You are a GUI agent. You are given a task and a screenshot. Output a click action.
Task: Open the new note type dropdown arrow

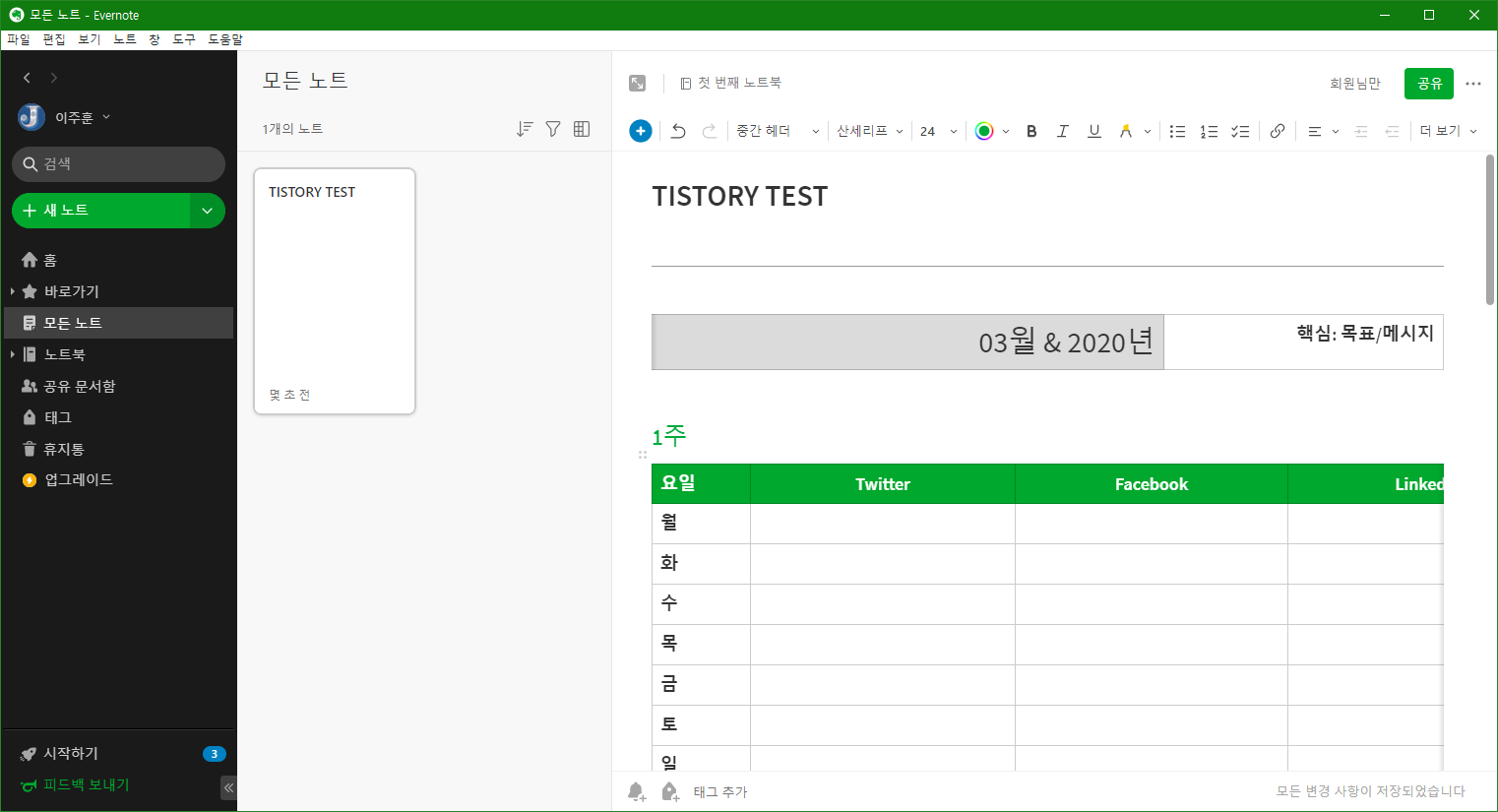[x=208, y=211]
